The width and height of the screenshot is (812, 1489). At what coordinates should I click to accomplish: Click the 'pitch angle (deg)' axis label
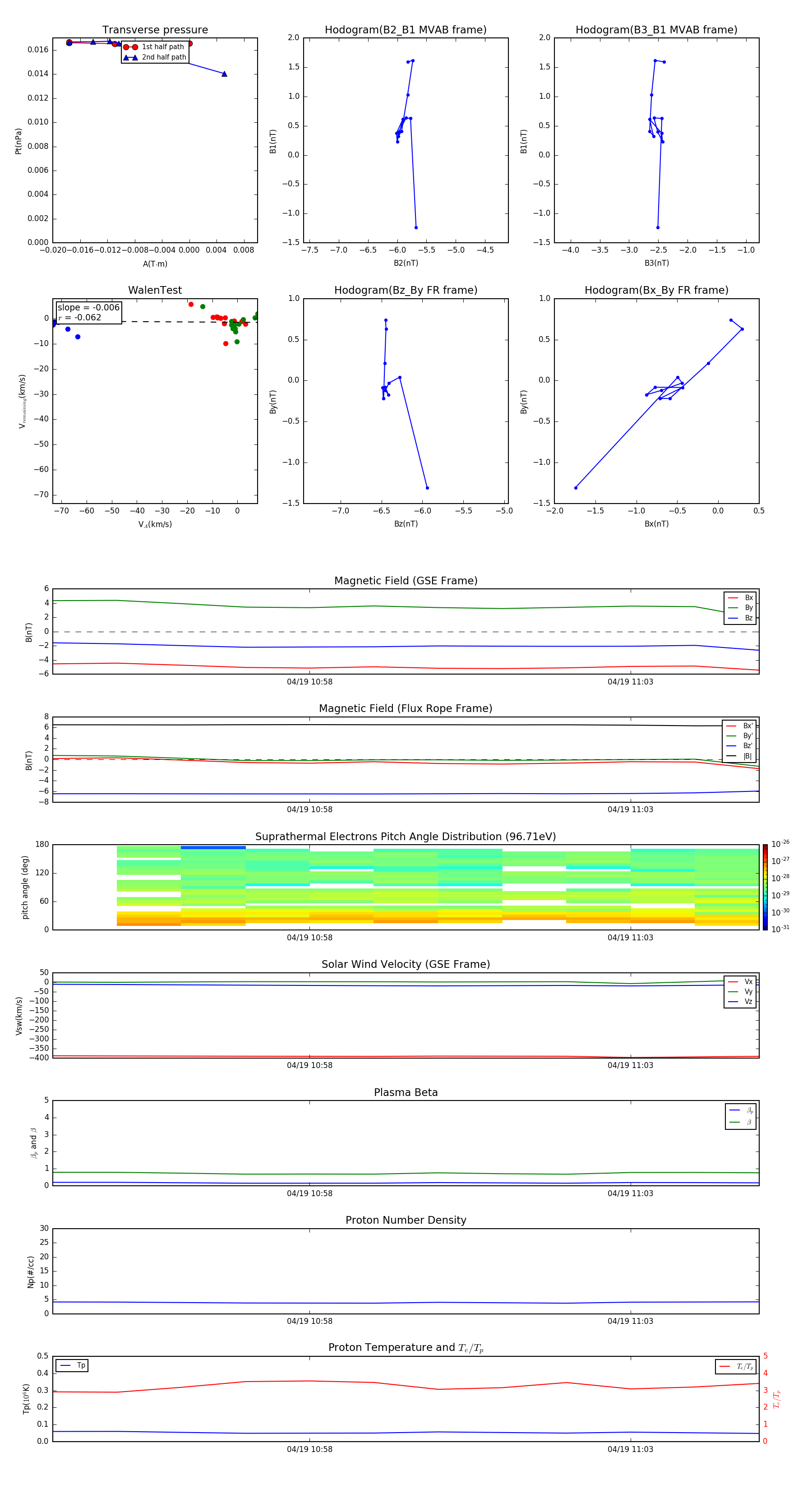25,887
